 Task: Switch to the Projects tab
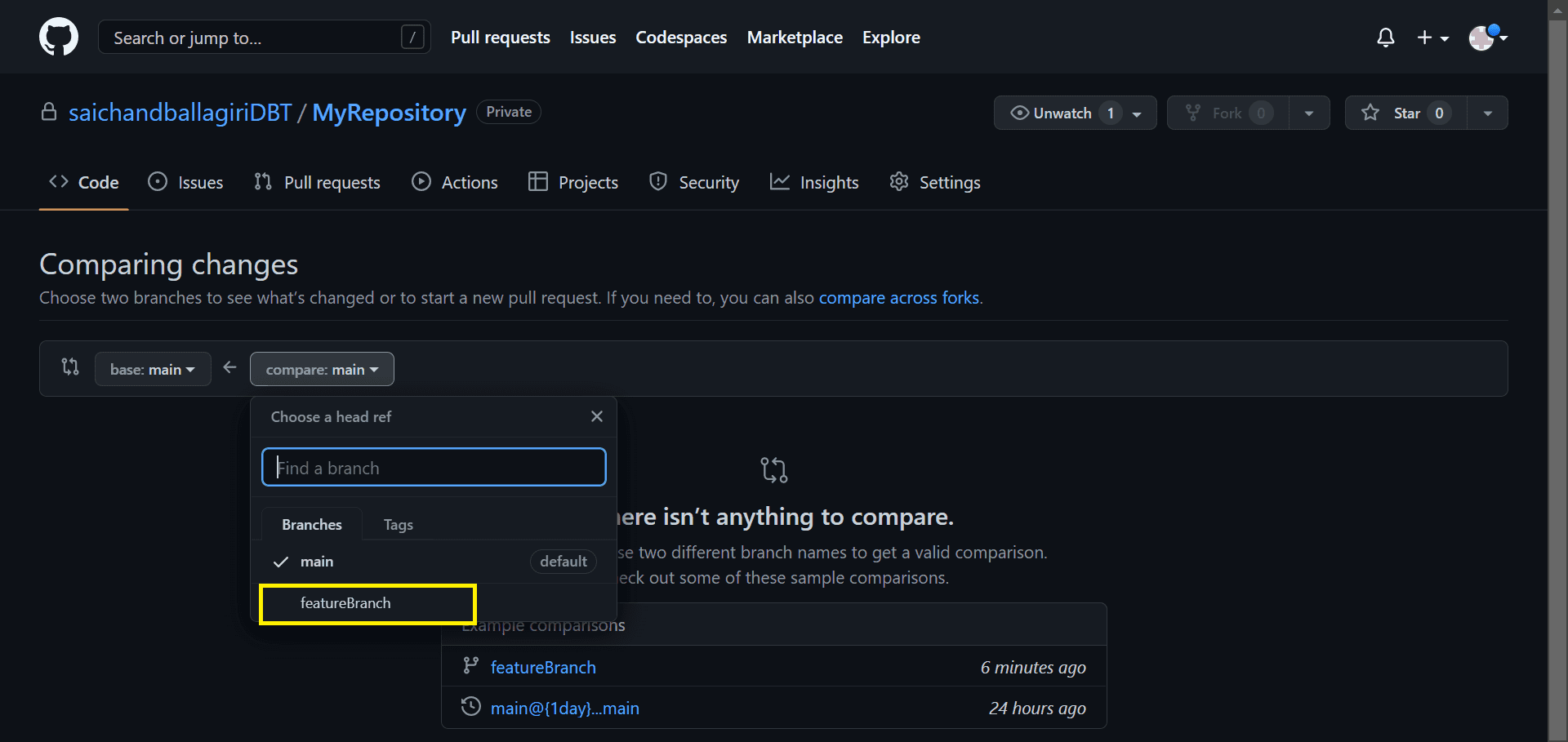pos(573,182)
